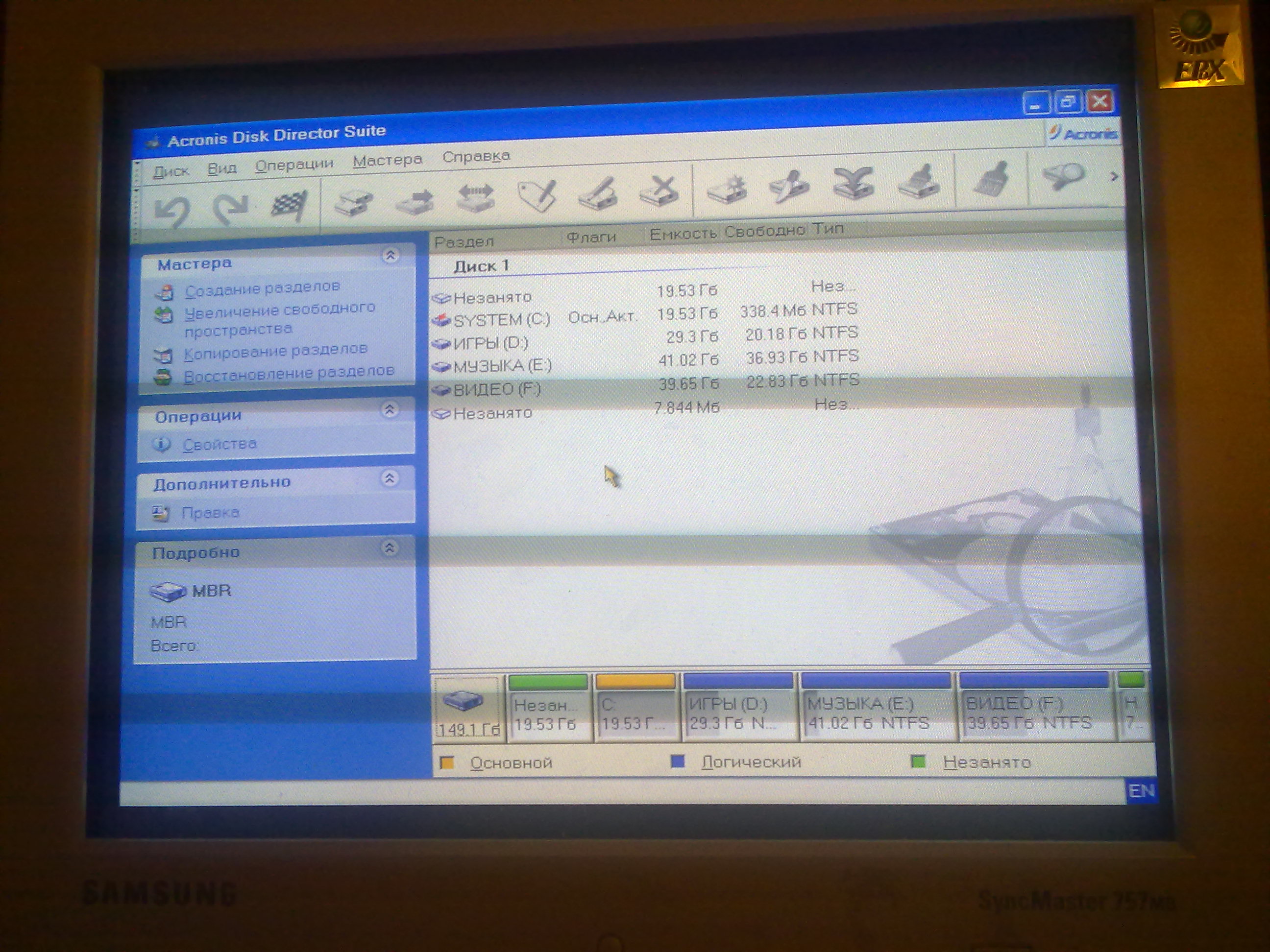Open the Восстановление разделов wizard link

click(289, 374)
